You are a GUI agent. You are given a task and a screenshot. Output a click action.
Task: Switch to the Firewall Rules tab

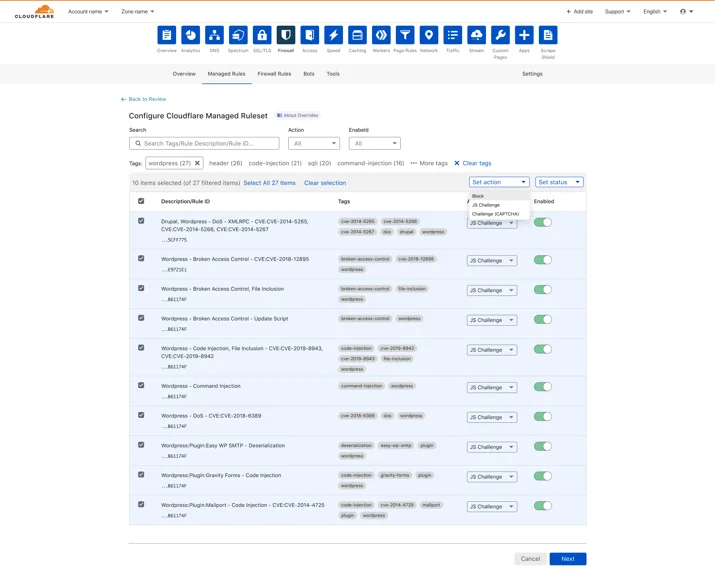(274, 74)
